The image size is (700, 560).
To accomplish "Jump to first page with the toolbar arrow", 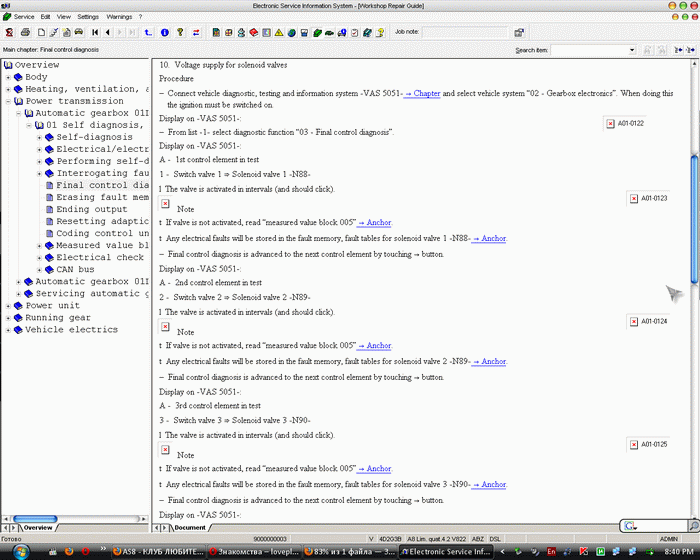I will tap(94, 33).
